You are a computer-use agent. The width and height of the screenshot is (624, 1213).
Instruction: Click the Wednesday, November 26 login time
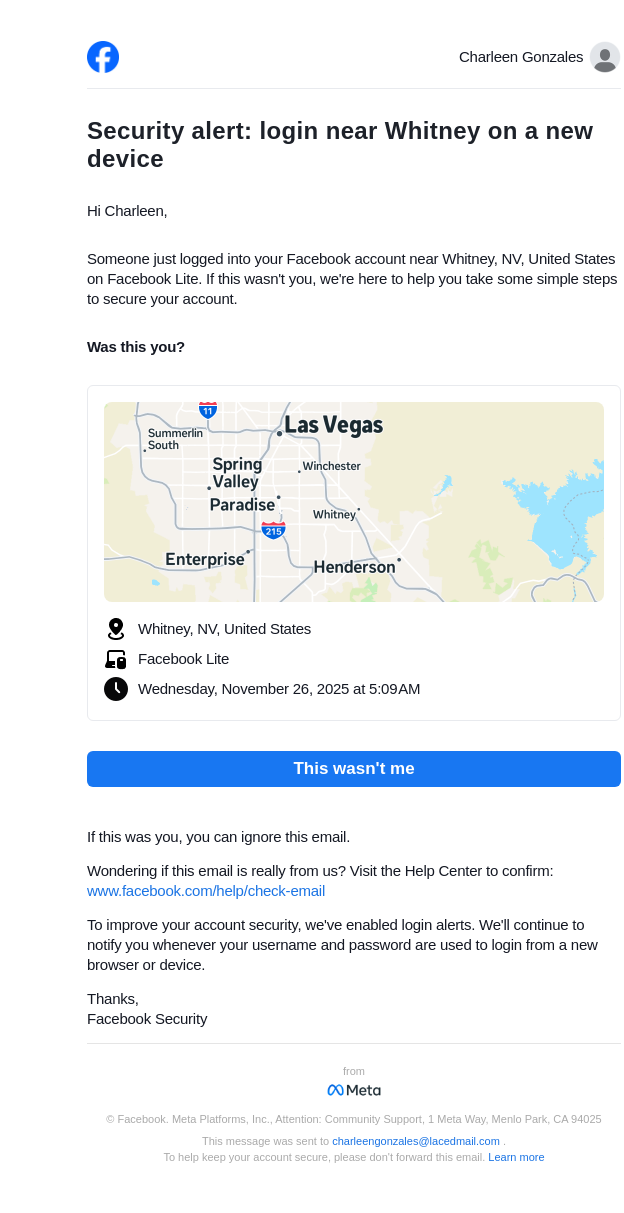point(279,689)
